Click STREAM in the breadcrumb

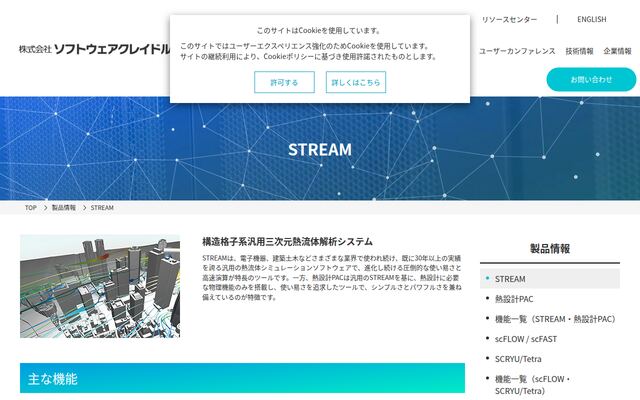(x=102, y=207)
